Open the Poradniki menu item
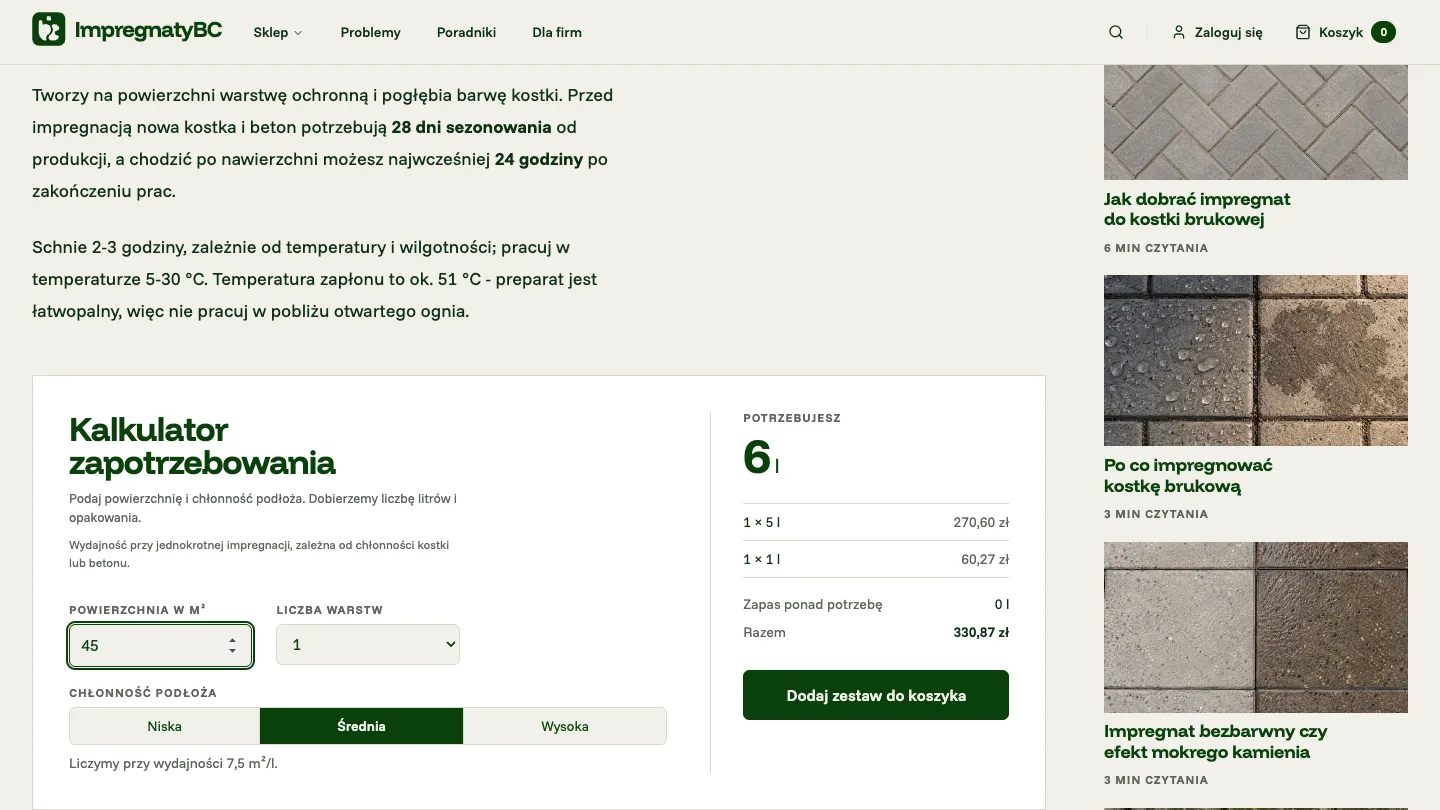This screenshot has width=1440, height=810. tap(466, 32)
